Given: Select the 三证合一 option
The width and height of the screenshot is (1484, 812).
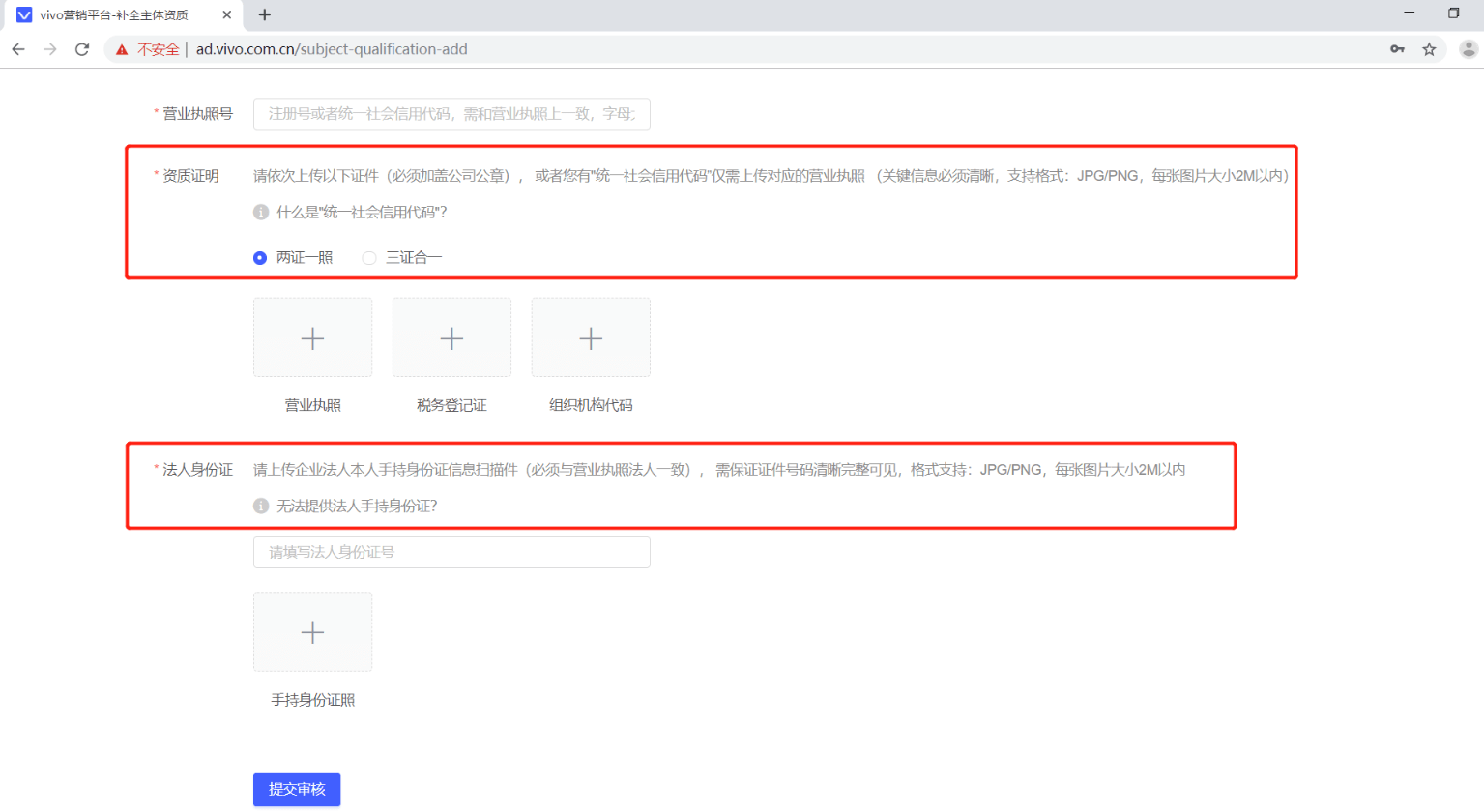Looking at the screenshot, I should pos(368,257).
